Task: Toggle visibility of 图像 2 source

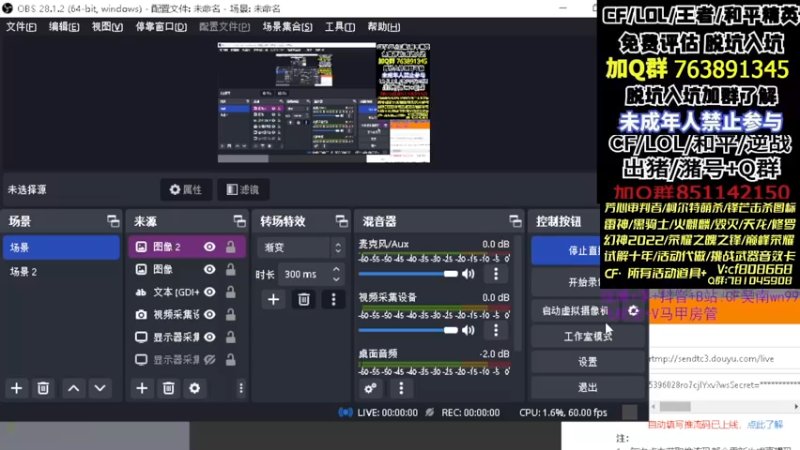Action: coord(210,247)
